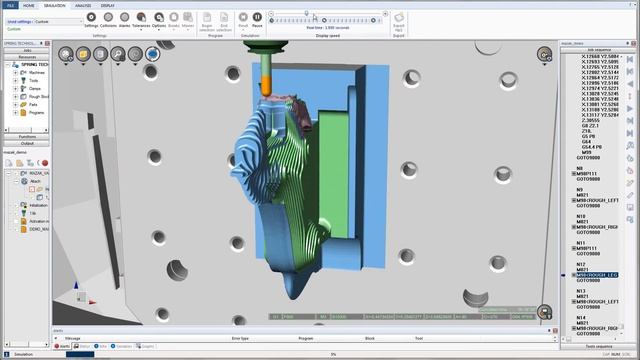
Task: Click the top-right viewport round icon
Action: click(544, 54)
